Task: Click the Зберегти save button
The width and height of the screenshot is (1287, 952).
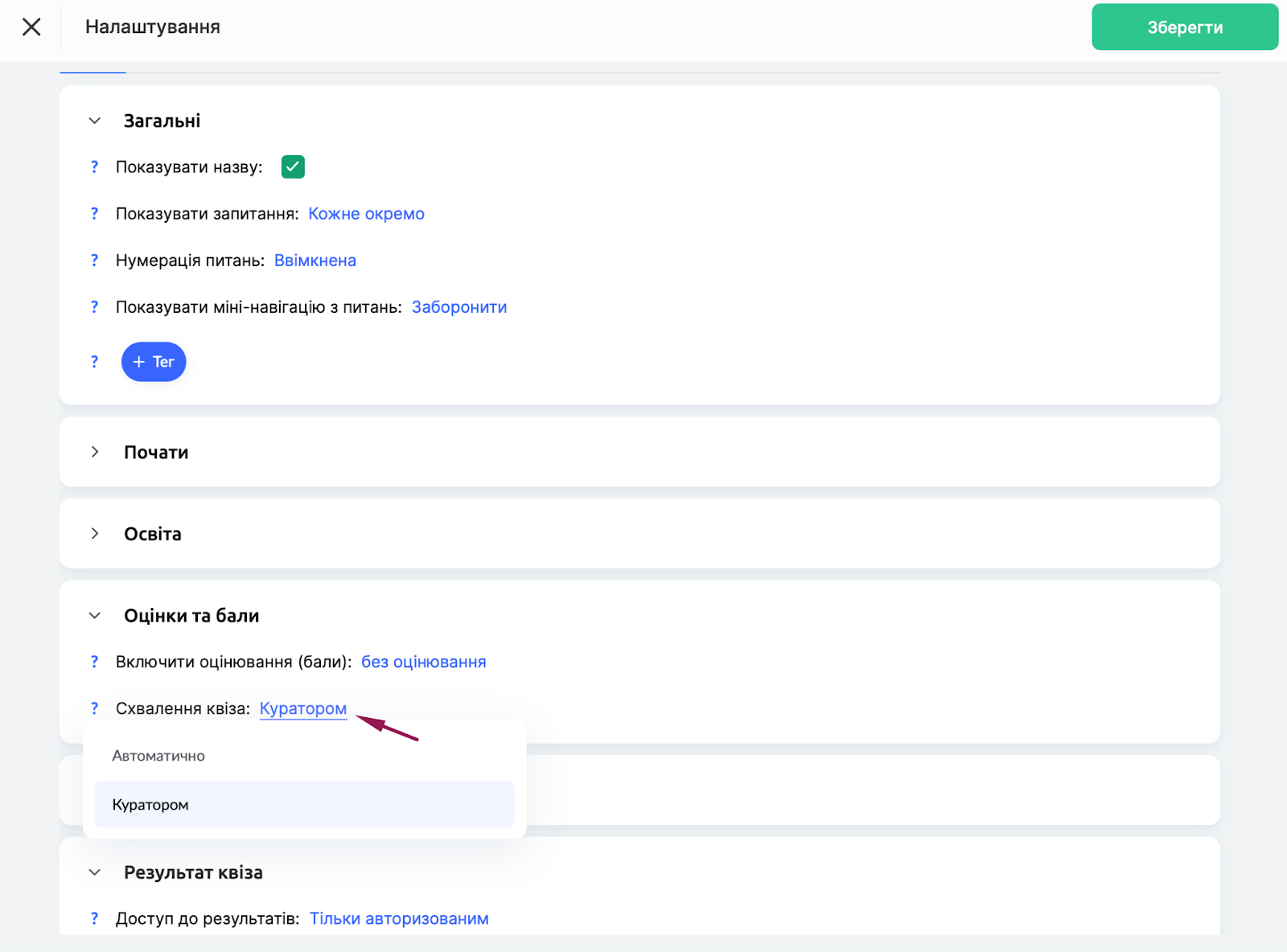Action: 1184,27
